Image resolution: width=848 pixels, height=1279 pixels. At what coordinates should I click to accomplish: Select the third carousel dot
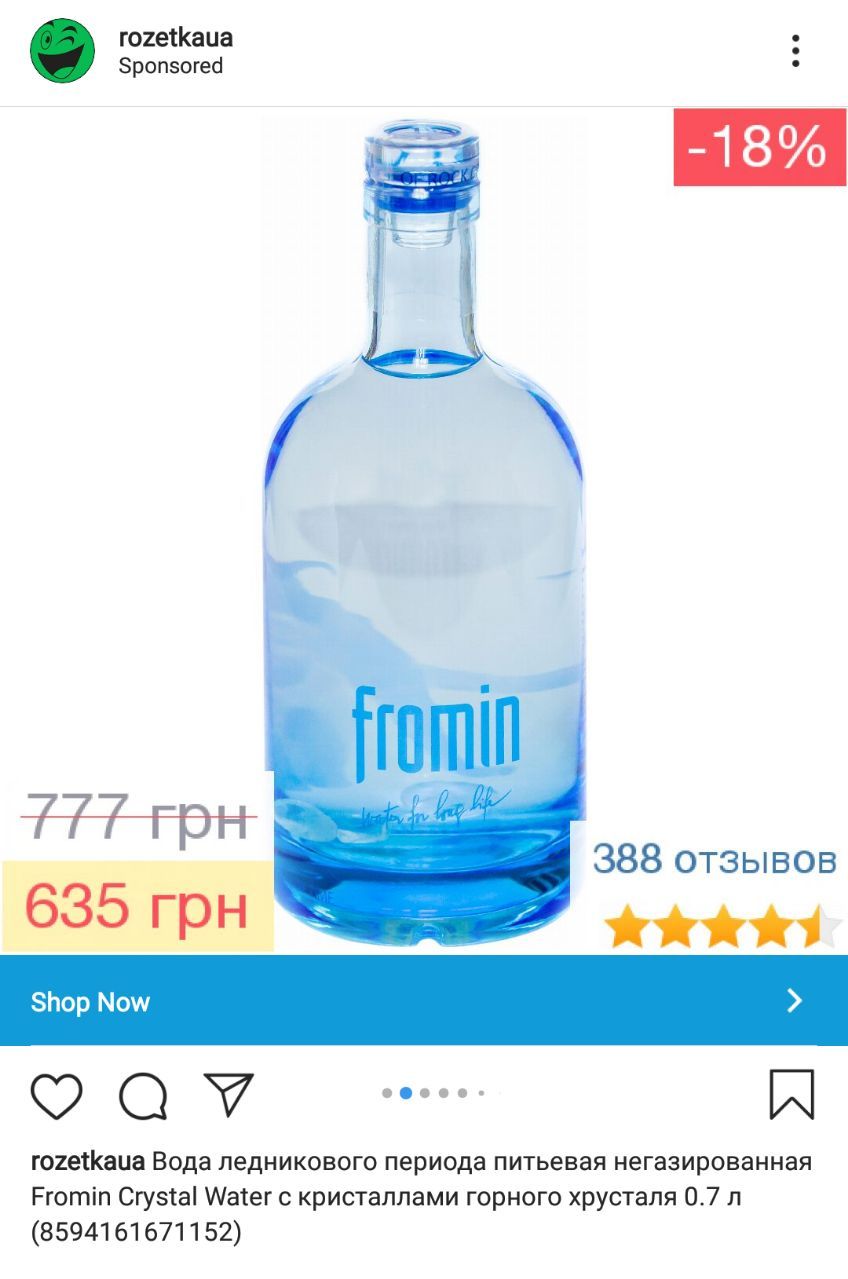[425, 1093]
